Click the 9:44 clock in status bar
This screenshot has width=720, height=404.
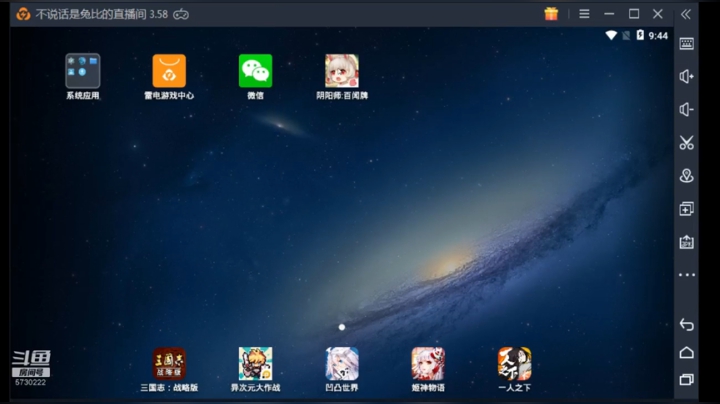pos(658,36)
